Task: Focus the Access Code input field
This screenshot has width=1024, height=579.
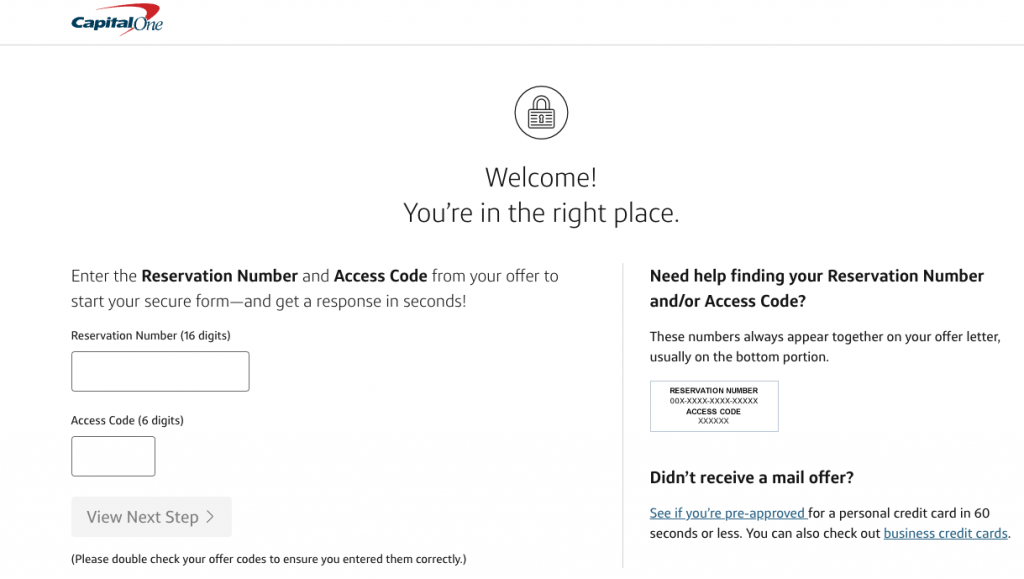Action: pos(113,456)
